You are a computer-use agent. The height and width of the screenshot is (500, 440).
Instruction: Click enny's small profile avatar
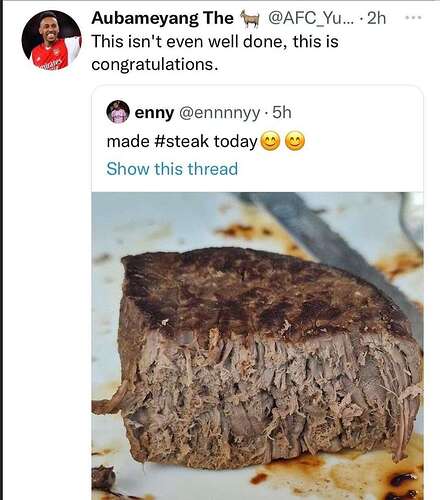pyautogui.click(x=118, y=111)
